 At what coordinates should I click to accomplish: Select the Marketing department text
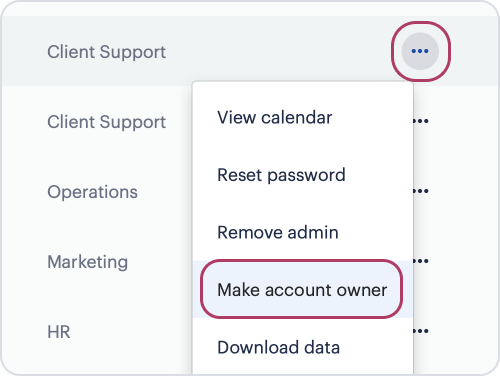88,262
